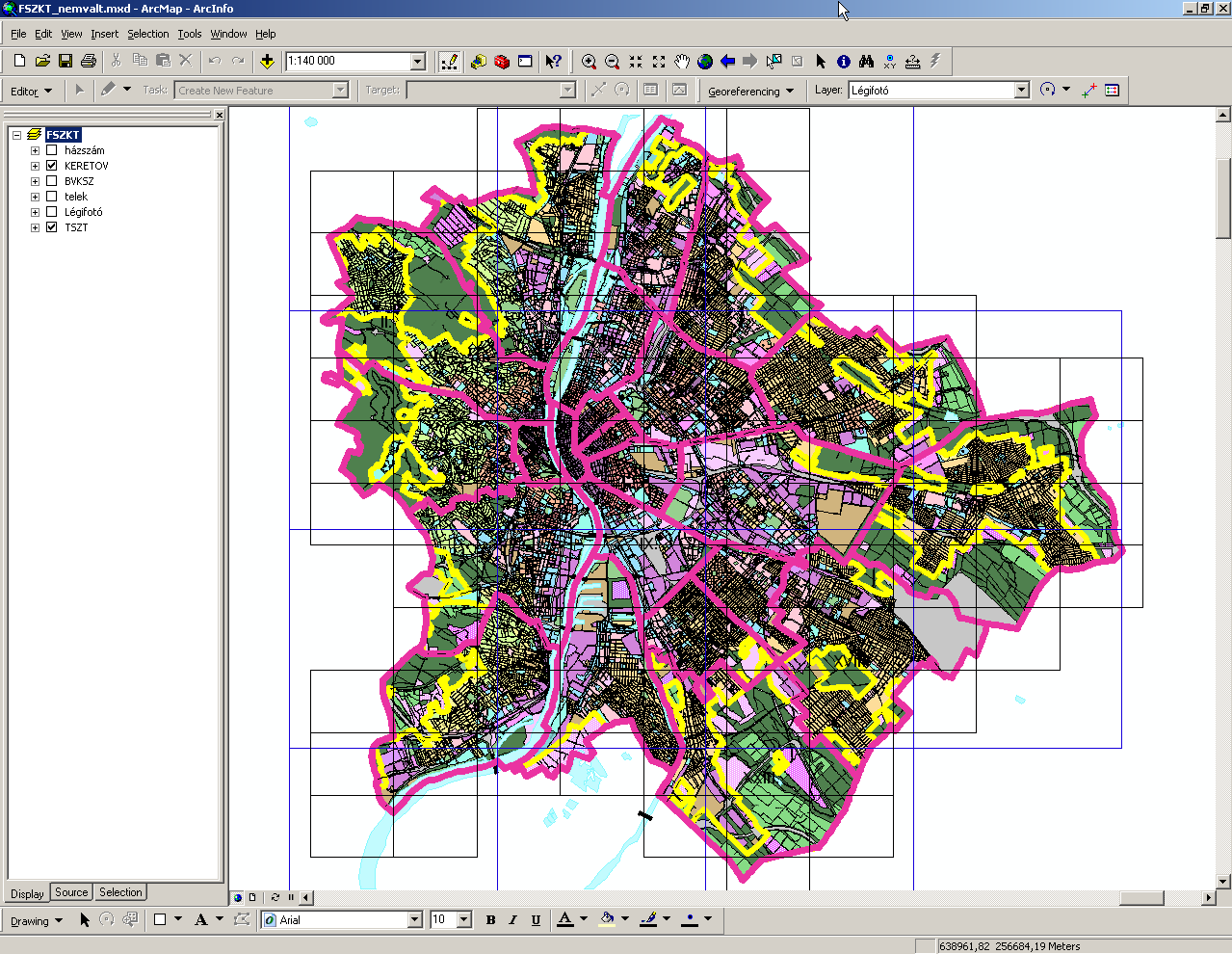Hide the TSZT layer

coord(52,227)
